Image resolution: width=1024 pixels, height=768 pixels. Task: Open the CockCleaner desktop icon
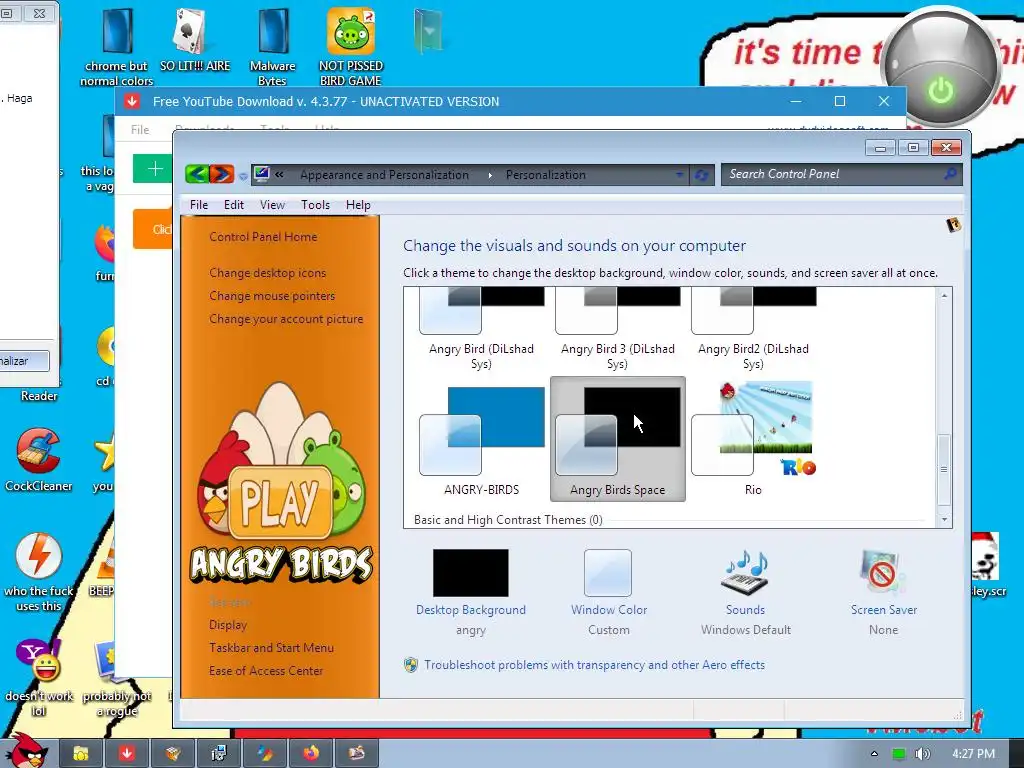[x=39, y=460]
